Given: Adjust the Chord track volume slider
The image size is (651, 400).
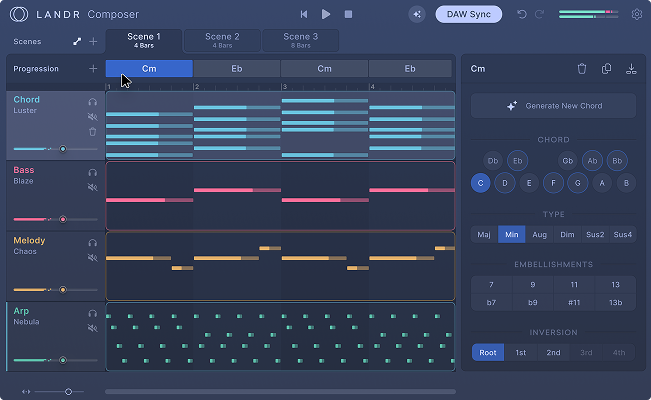Looking at the screenshot, I should (x=56, y=149).
